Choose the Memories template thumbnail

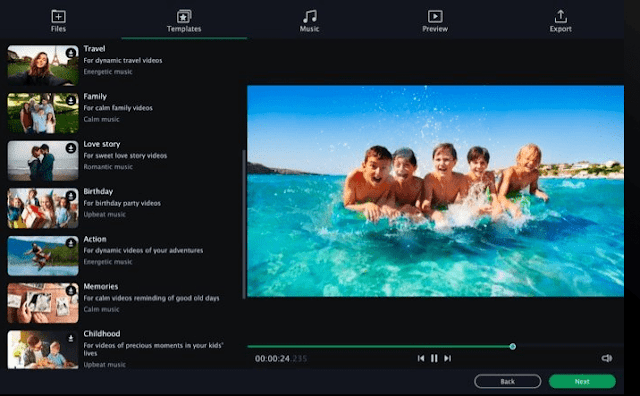point(43,303)
